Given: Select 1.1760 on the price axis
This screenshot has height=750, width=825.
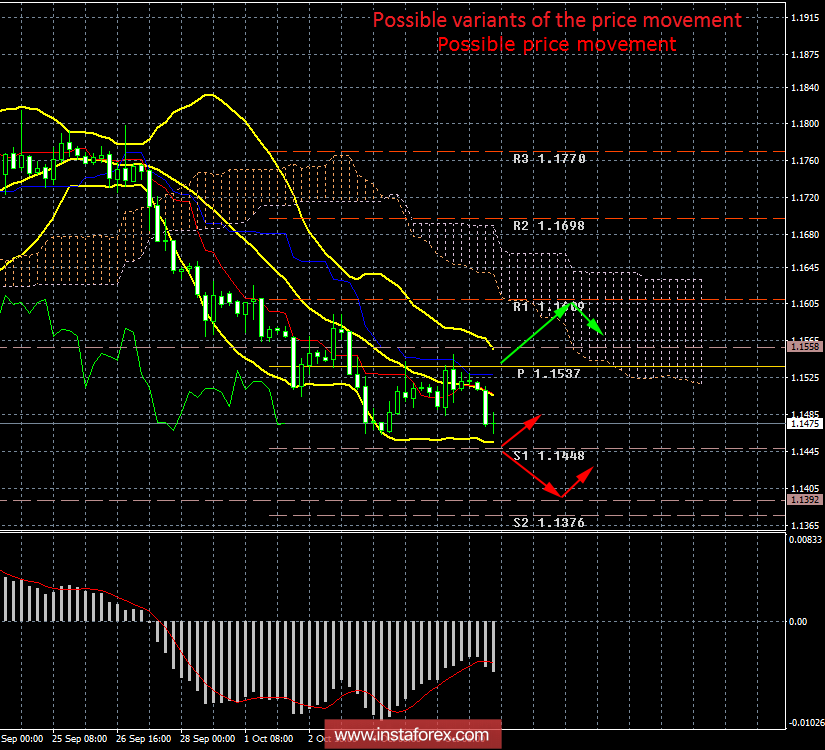Looking at the screenshot, I should click(x=805, y=161).
